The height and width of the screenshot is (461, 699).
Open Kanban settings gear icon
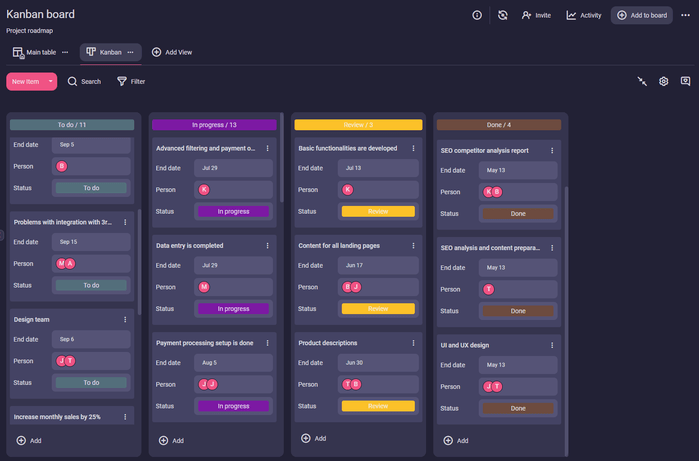coord(663,81)
